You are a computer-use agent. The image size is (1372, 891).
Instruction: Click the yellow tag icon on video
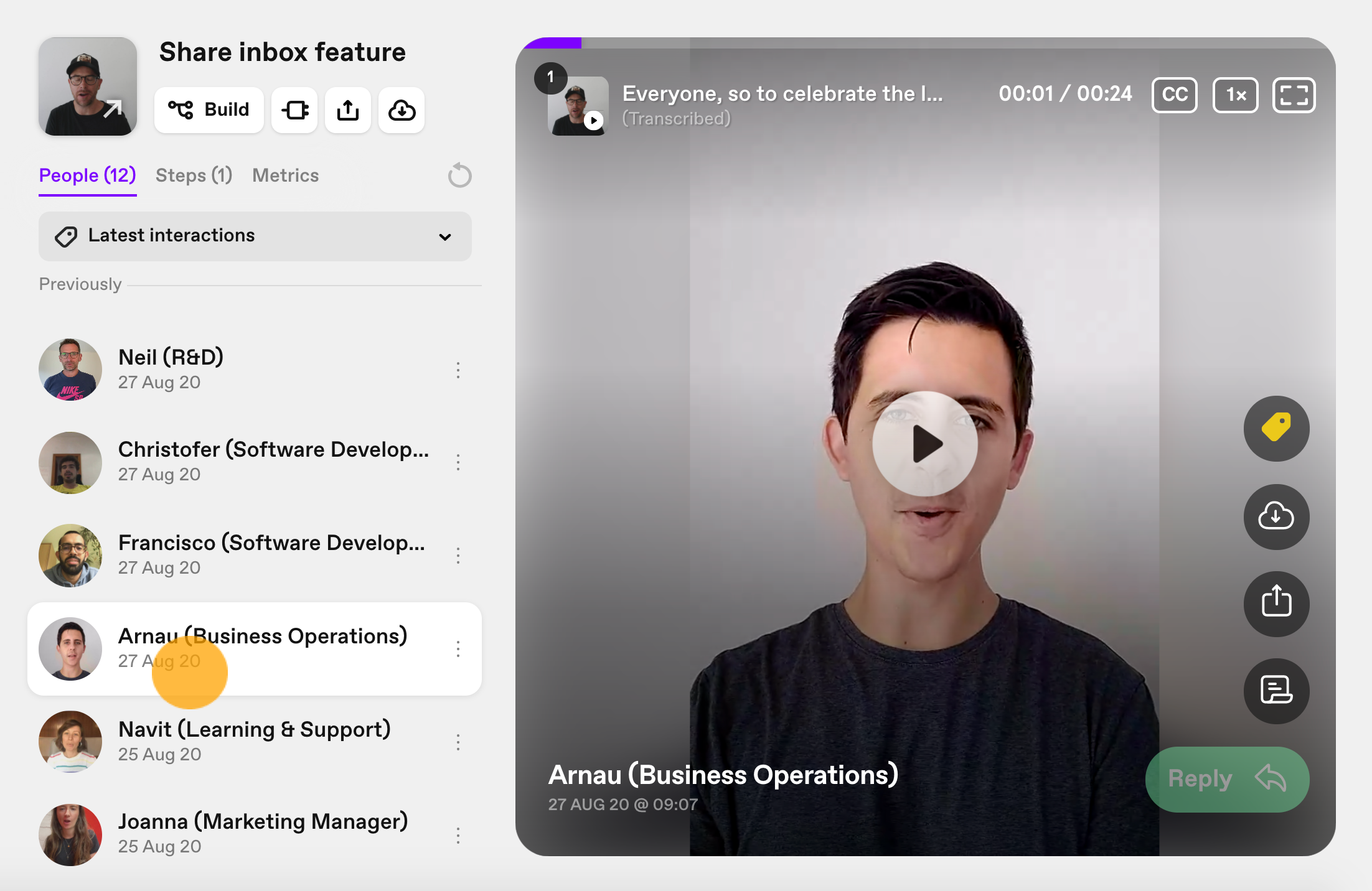point(1276,429)
